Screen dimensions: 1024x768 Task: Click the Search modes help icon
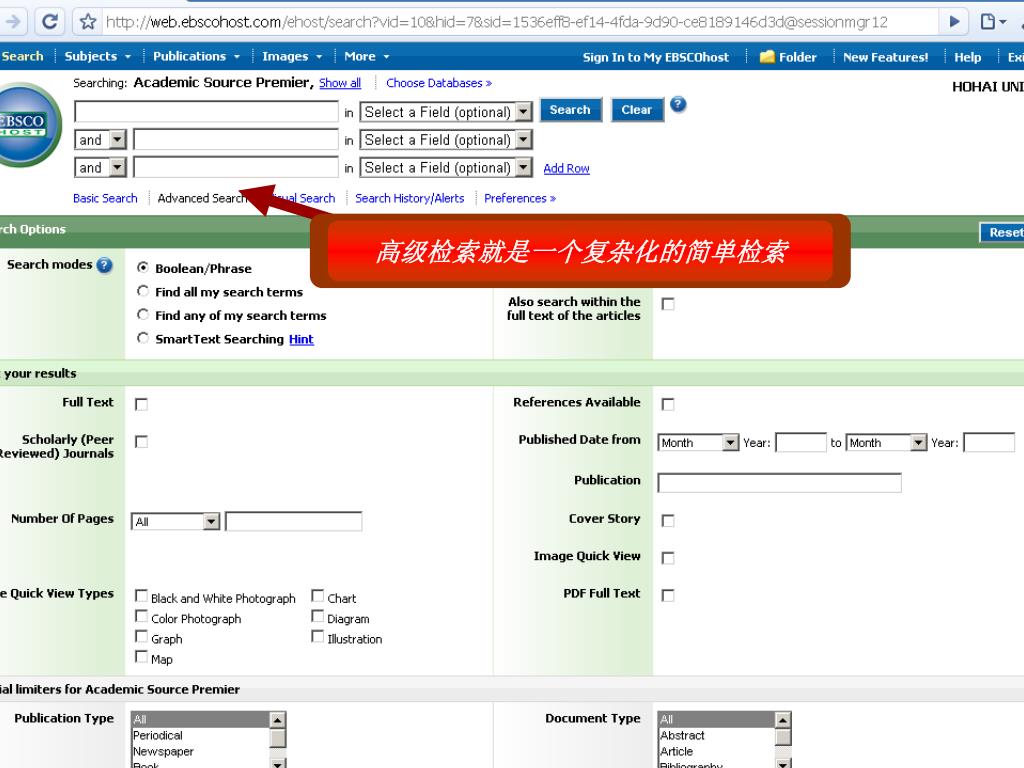coord(104,265)
